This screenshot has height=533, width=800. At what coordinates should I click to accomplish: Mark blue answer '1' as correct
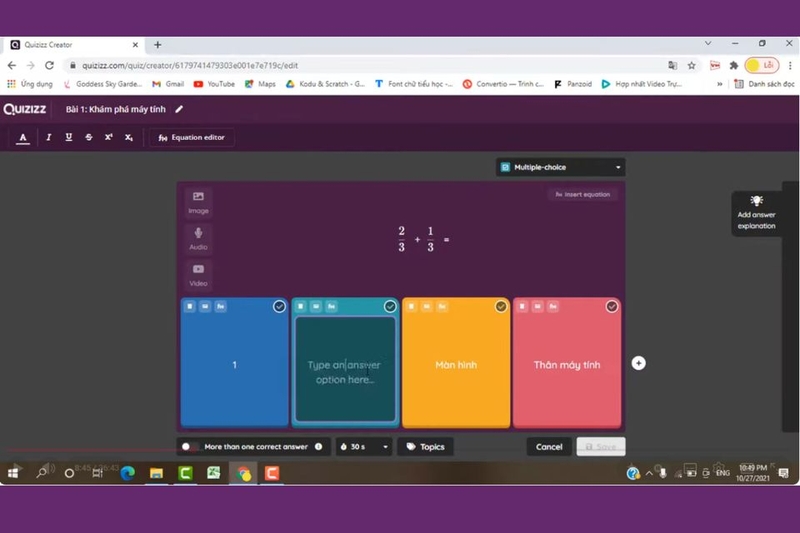pyautogui.click(x=279, y=306)
